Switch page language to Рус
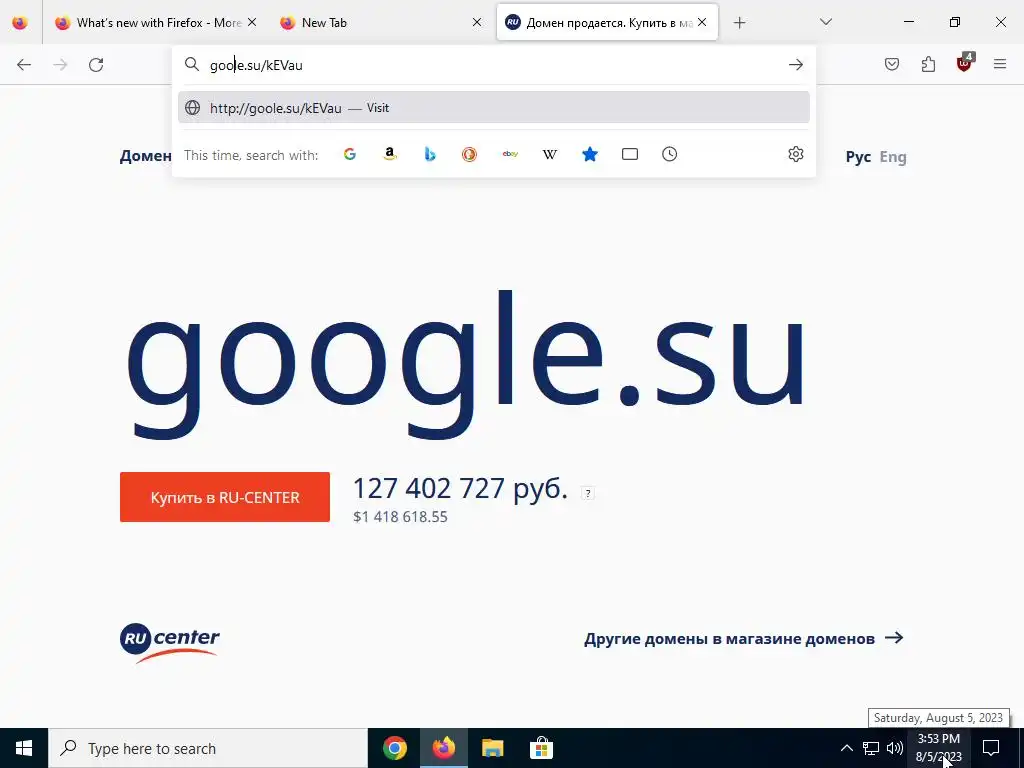The image size is (1024, 768). pyautogui.click(x=858, y=157)
